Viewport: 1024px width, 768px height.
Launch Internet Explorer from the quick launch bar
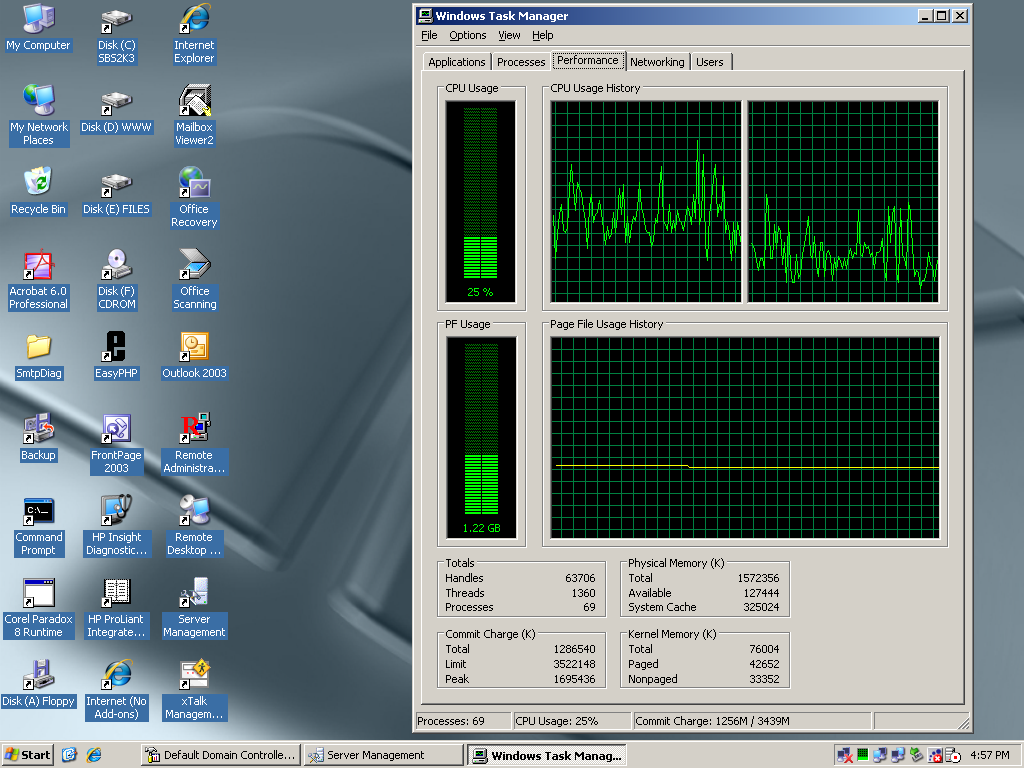pyautogui.click(x=94, y=755)
